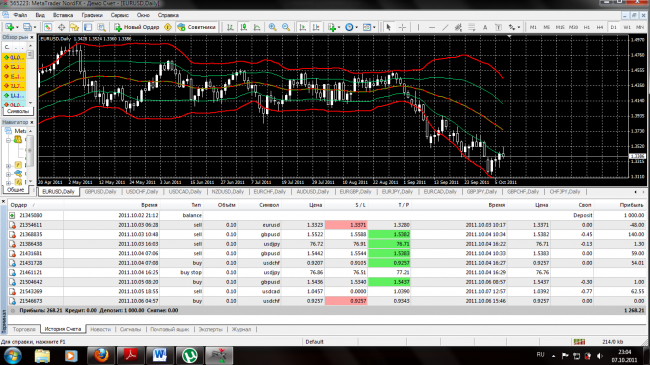Image resolution: width=650 pixels, height=365 pixels.
Task: Open the periods clock dropdown arrow
Action: (x=357, y=27)
